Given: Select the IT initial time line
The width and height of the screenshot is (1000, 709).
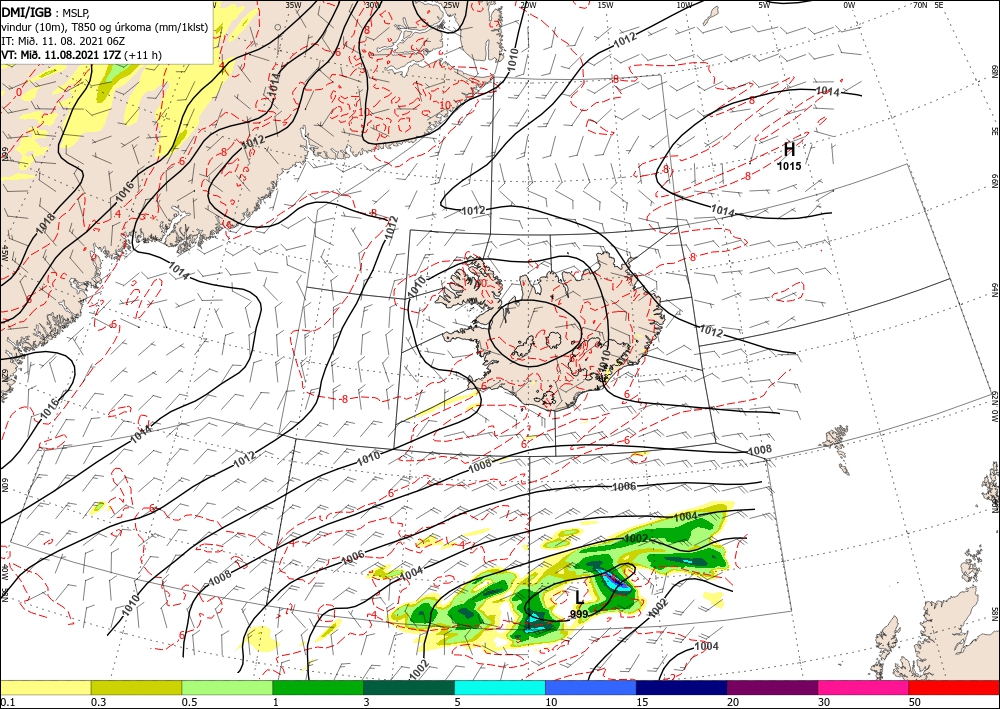Looking at the screenshot, I should click(63, 40).
